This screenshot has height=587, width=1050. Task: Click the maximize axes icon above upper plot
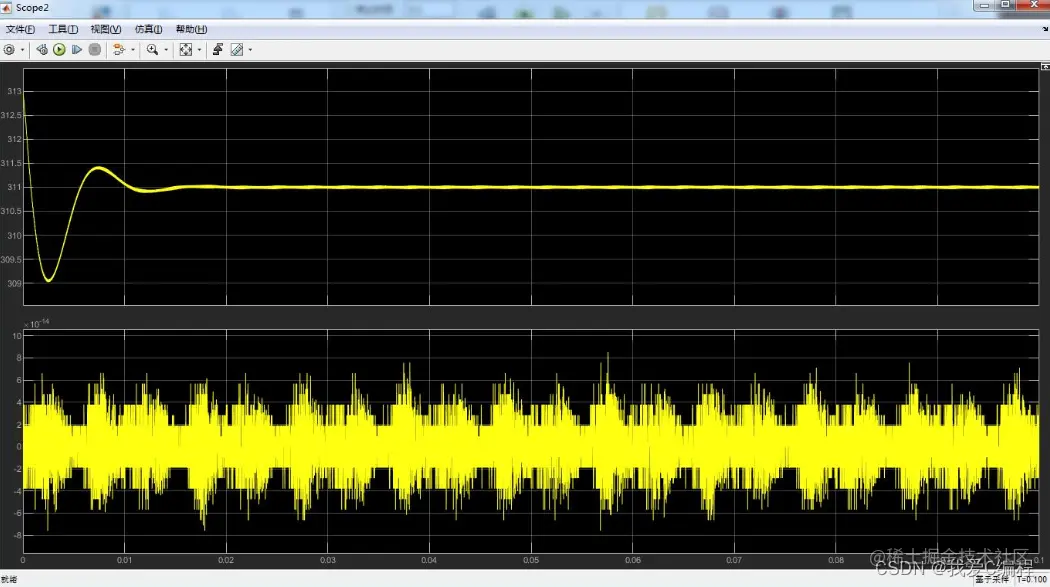pyautogui.click(x=1045, y=67)
